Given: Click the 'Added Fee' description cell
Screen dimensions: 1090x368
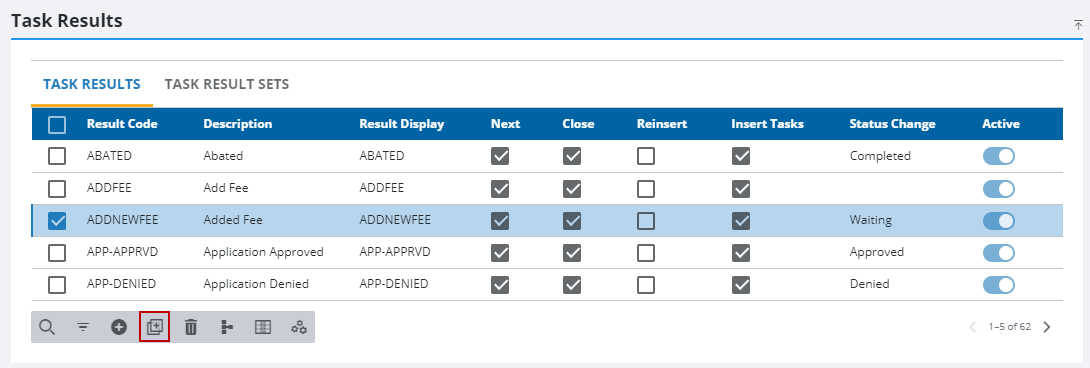Looking at the screenshot, I should (233, 221).
